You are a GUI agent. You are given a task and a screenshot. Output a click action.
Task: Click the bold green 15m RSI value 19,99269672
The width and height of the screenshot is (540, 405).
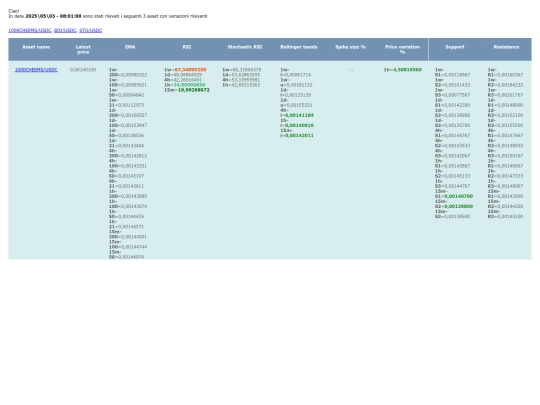[x=194, y=90]
